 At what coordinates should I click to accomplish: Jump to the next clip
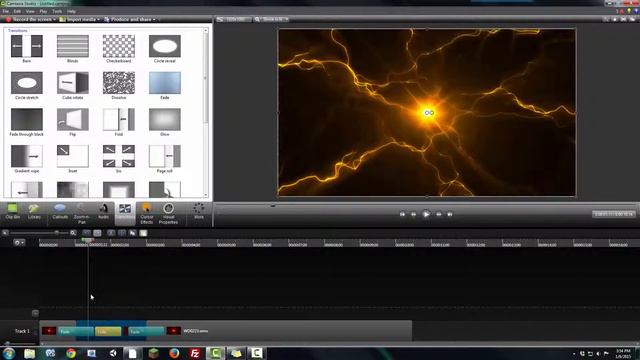pos(450,214)
